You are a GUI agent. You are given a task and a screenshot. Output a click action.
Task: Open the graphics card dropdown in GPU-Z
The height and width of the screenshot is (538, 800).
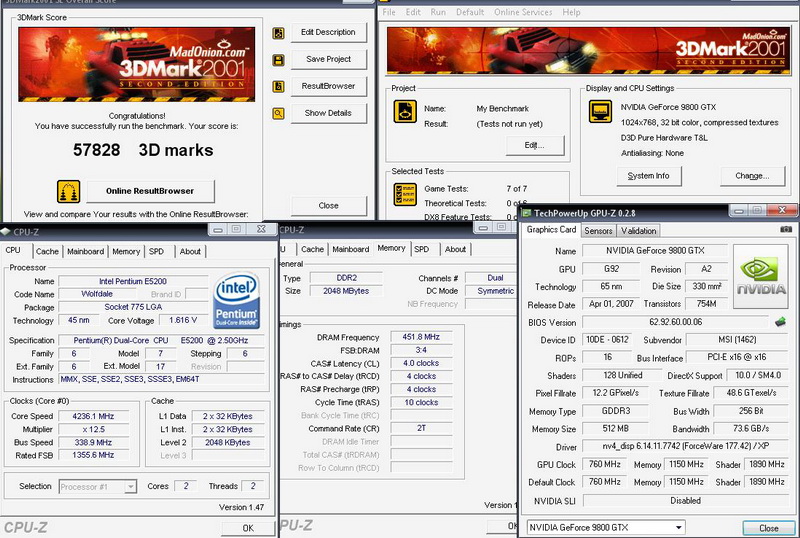click(x=679, y=527)
